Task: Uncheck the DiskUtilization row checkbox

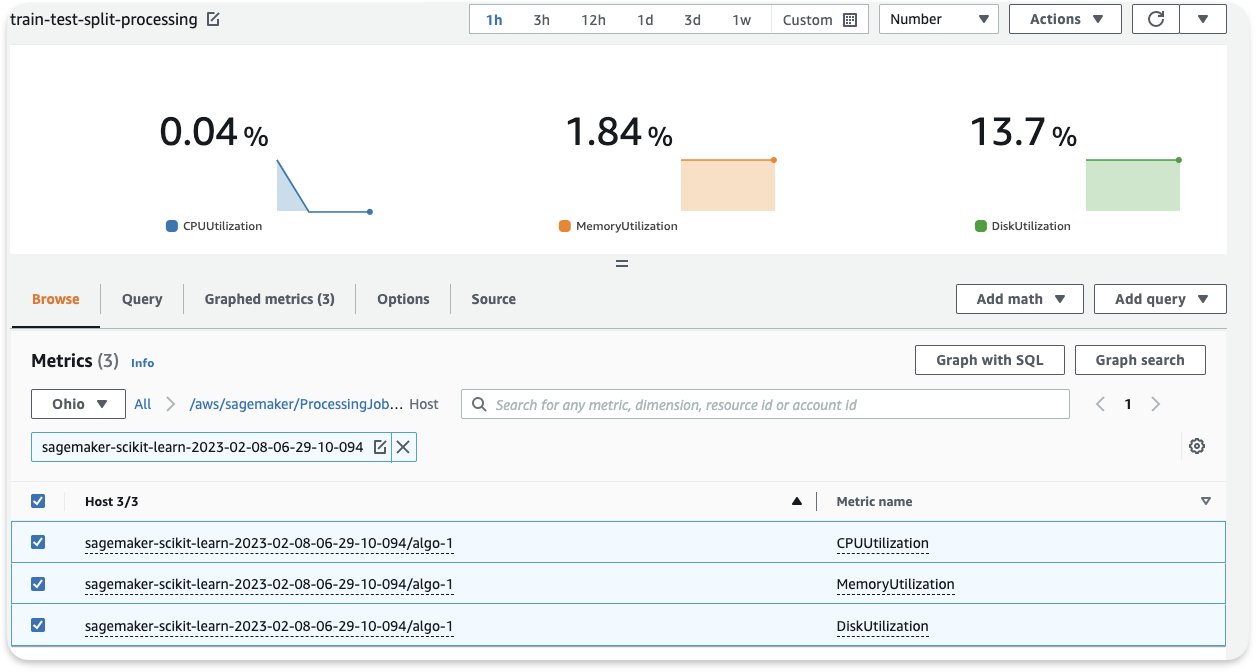Action: (38, 625)
